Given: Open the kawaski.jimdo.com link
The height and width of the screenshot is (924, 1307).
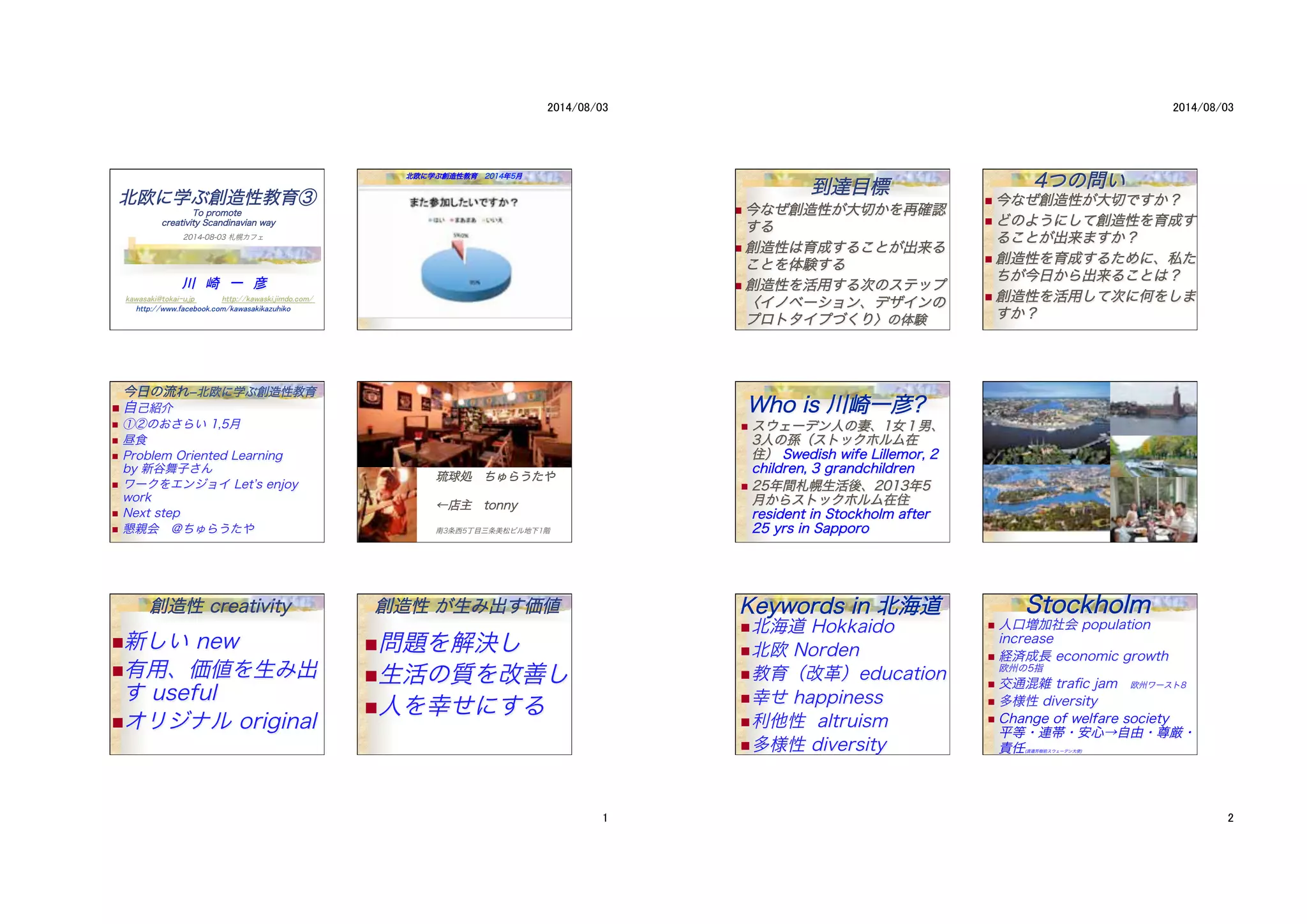Looking at the screenshot, I should coord(267,299).
